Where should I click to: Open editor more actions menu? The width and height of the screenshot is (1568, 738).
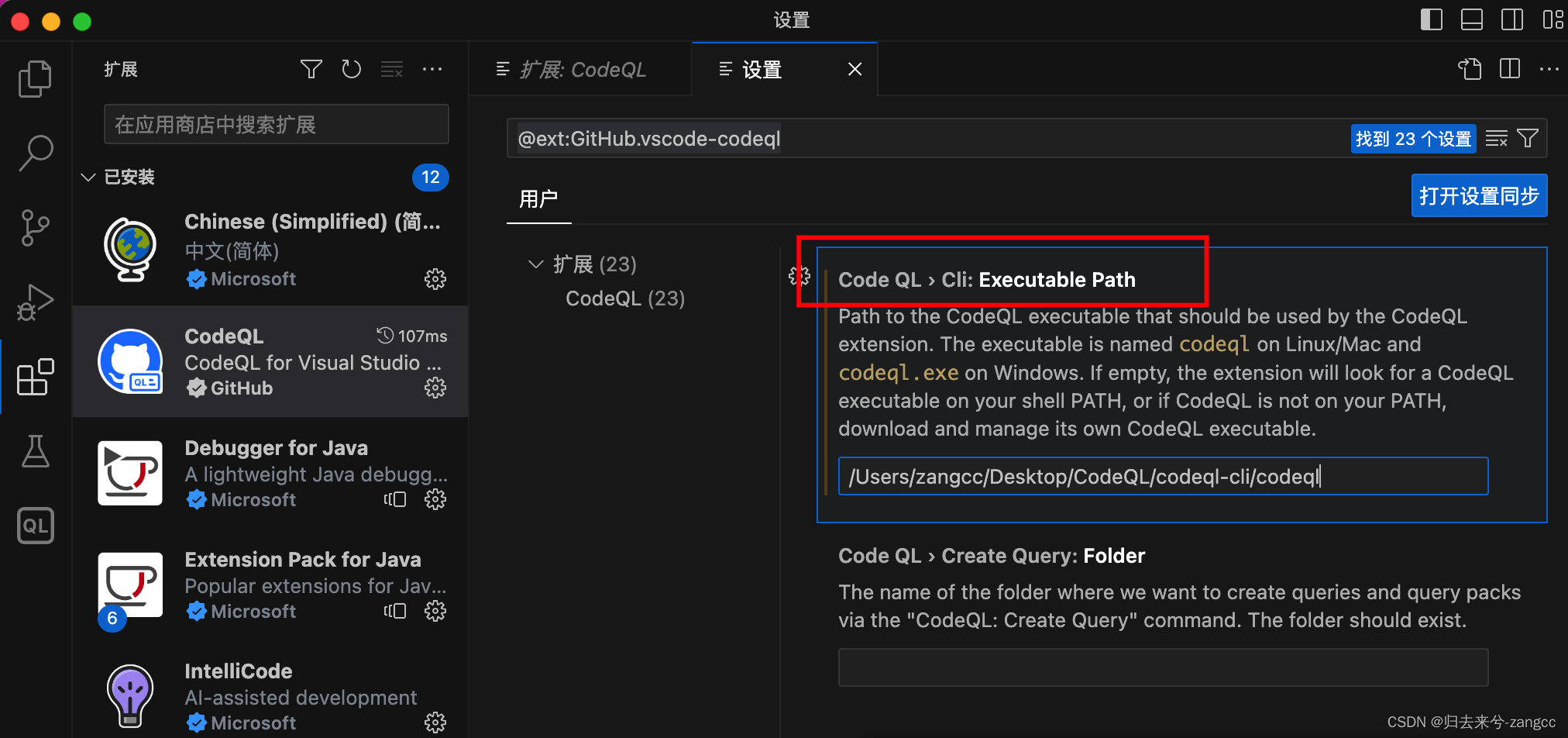coord(1549,69)
